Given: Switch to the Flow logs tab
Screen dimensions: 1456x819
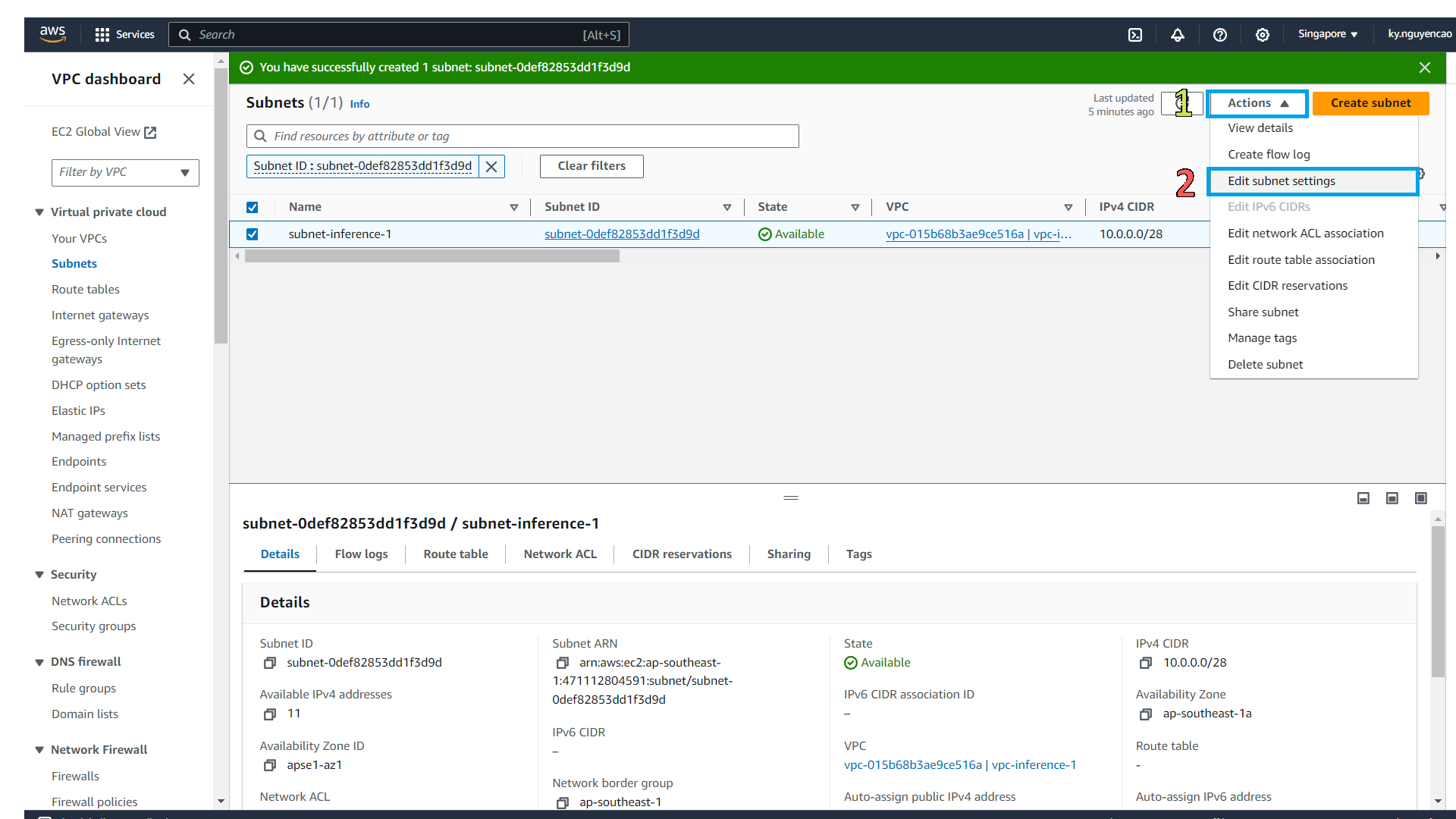Looking at the screenshot, I should (362, 554).
